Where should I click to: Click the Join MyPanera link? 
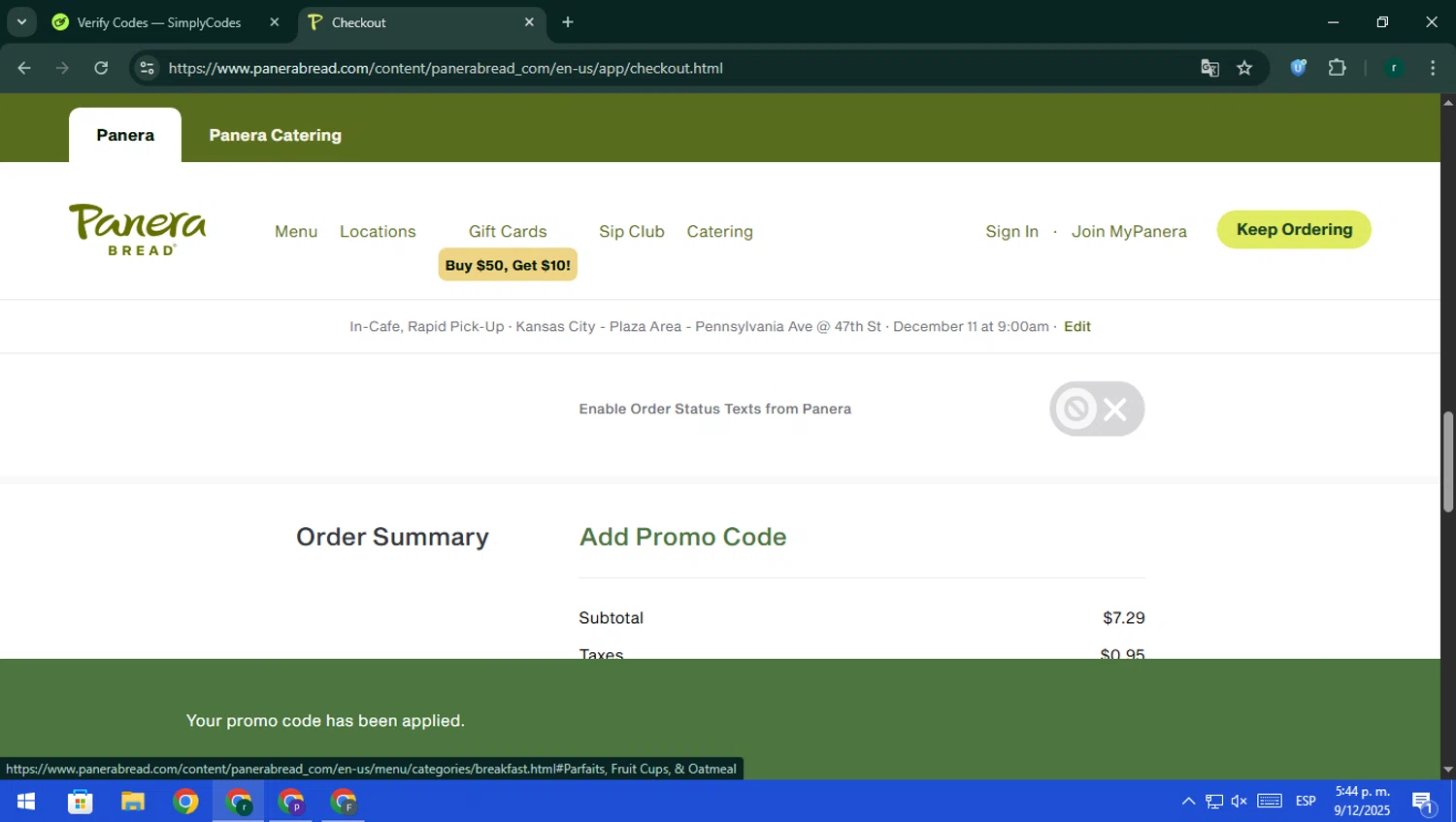[1129, 231]
